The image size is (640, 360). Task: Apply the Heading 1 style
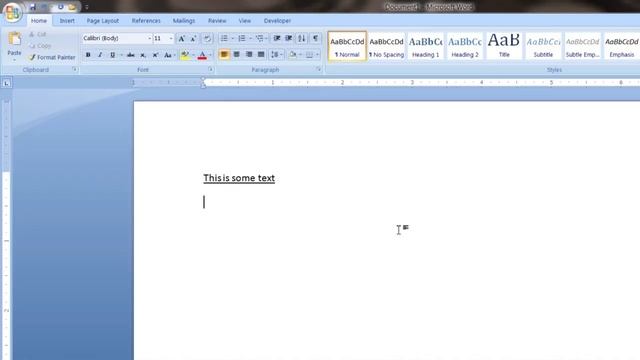click(x=425, y=46)
